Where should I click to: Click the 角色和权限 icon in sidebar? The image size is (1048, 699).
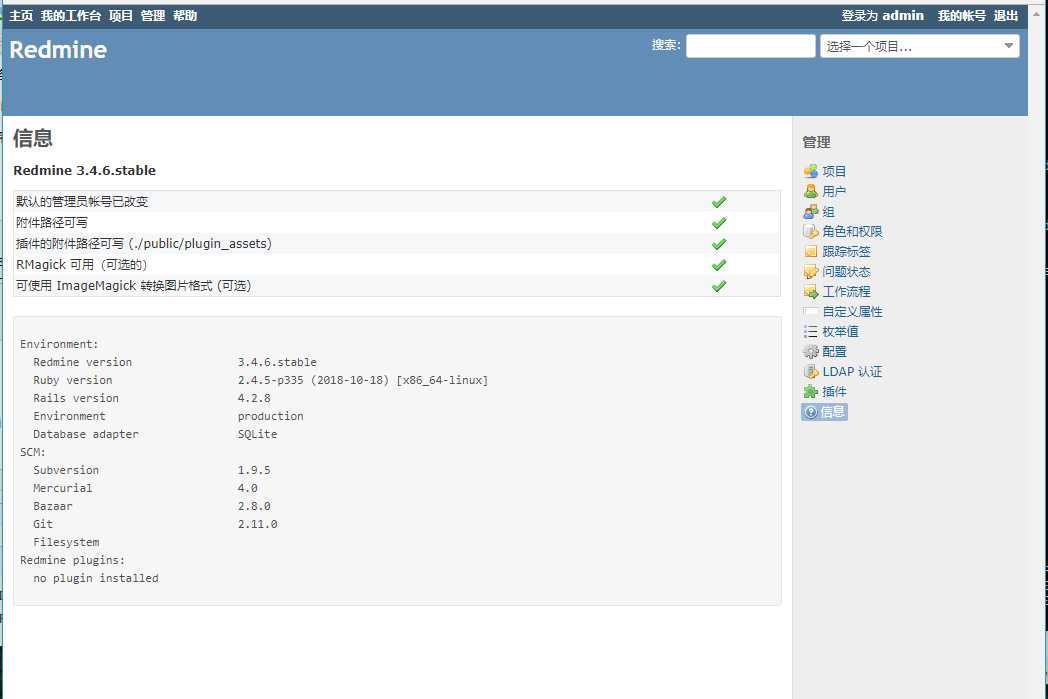810,231
